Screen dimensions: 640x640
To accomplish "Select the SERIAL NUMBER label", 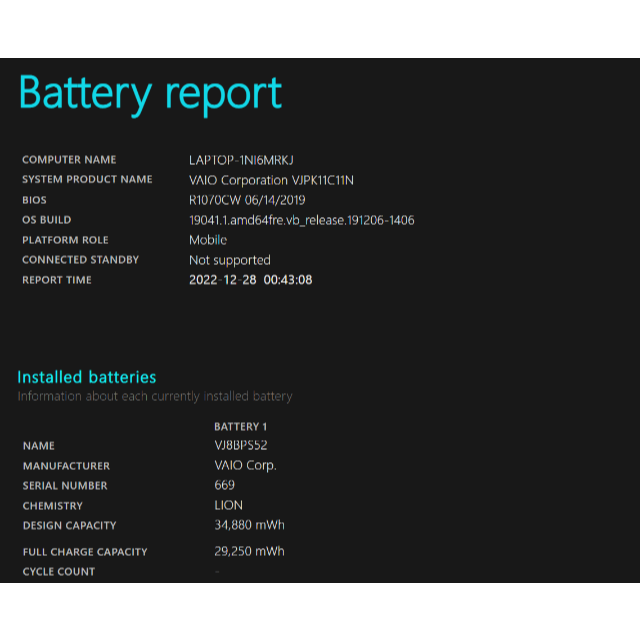I will [x=65, y=486].
